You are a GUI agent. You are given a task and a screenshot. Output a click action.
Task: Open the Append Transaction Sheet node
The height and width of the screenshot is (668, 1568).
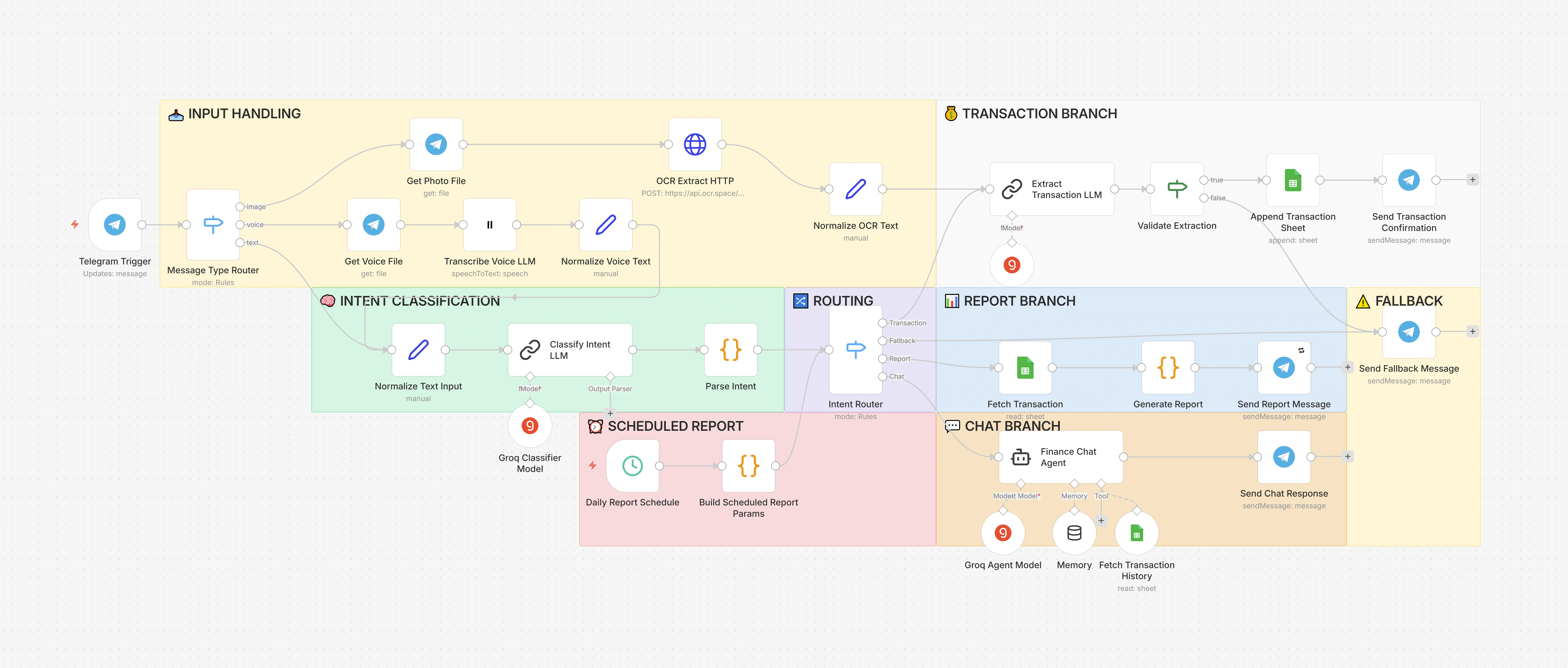click(1293, 180)
